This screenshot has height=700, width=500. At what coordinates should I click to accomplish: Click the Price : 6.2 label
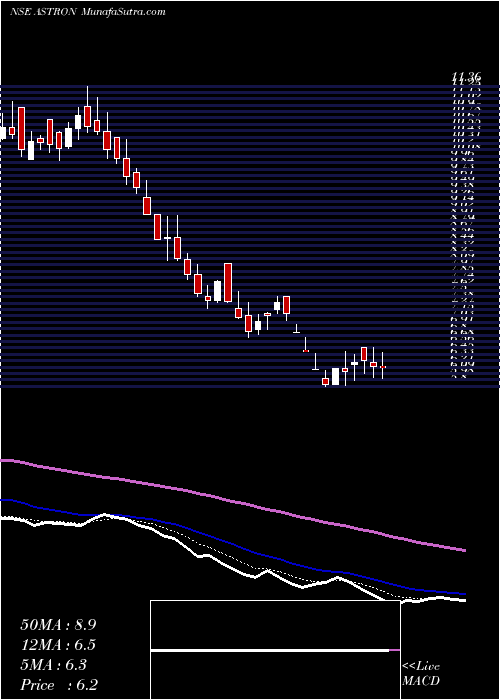pos(59,685)
